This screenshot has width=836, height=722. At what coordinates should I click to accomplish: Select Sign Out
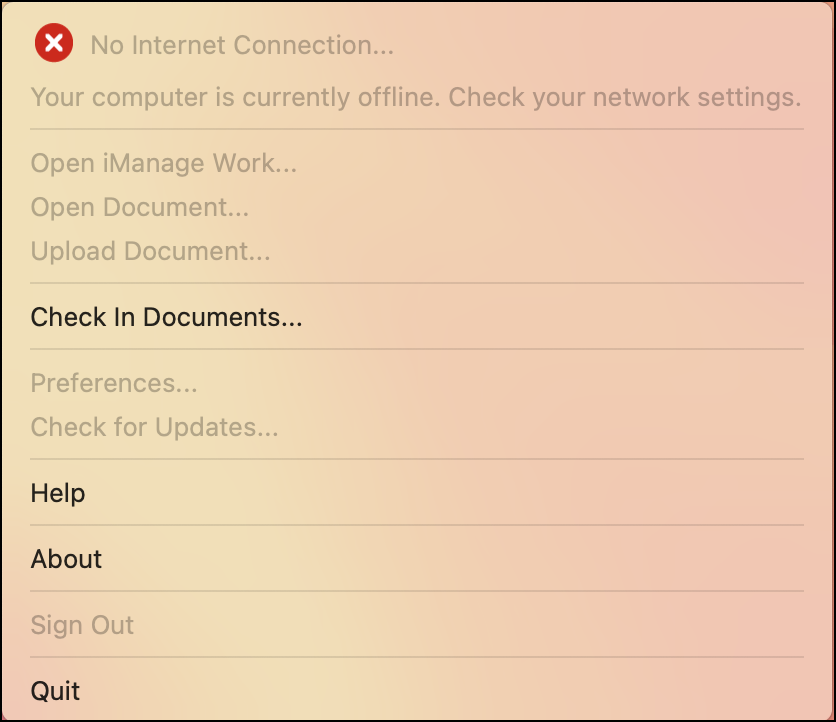tap(82, 625)
